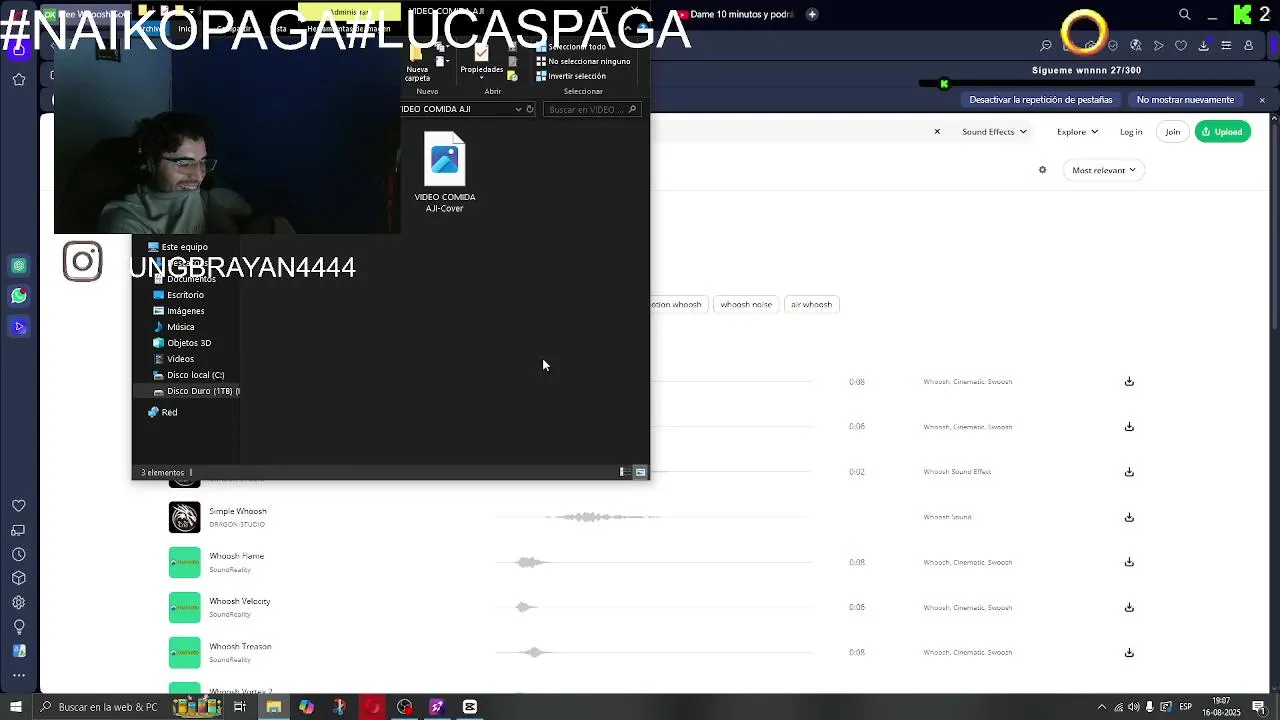Click the Join button on Pixabay
This screenshot has width=1280, height=720.
point(1172,132)
